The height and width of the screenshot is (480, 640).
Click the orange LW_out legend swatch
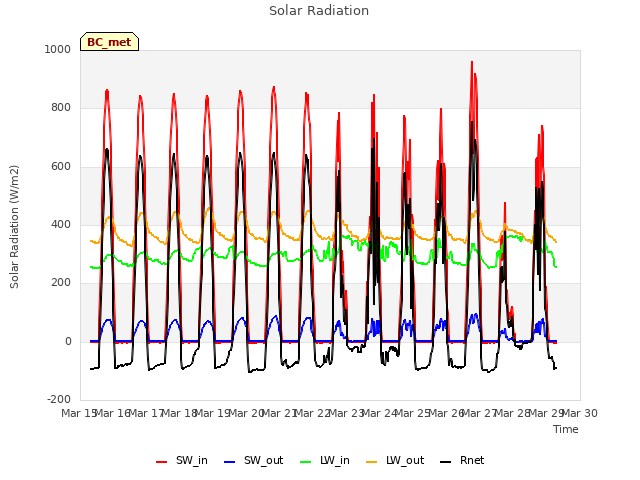pyautogui.click(x=372, y=462)
